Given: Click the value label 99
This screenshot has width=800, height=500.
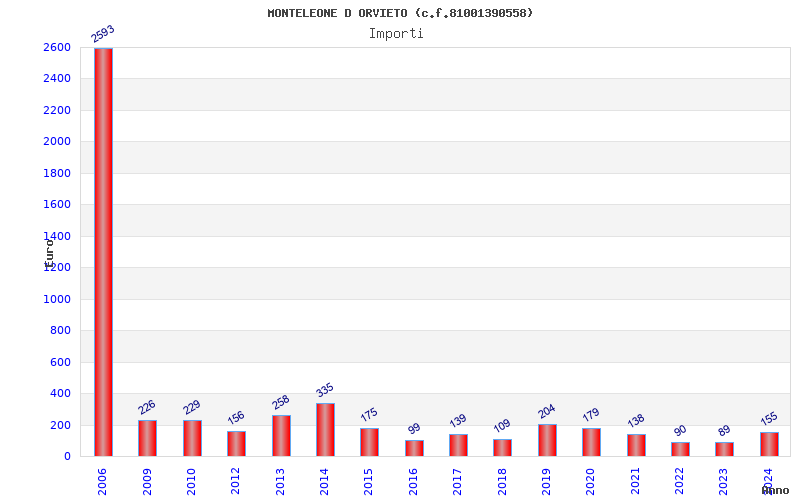Looking at the screenshot, I should click(x=414, y=429).
